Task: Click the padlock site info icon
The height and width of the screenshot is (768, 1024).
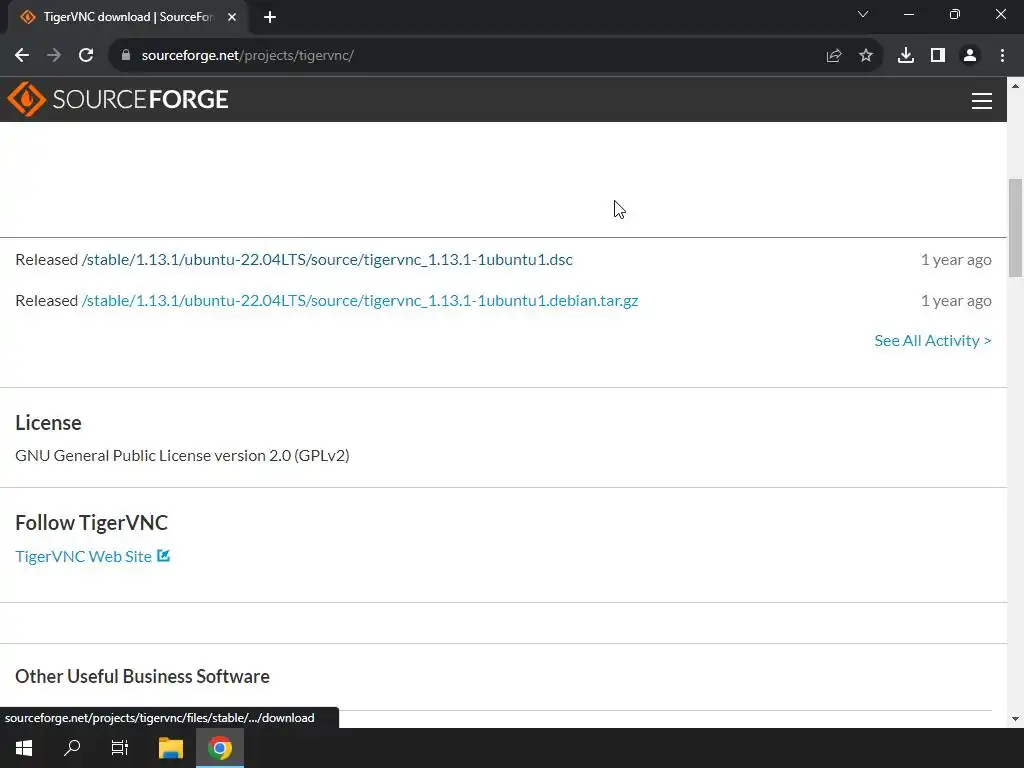Action: (x=126, y=56)
